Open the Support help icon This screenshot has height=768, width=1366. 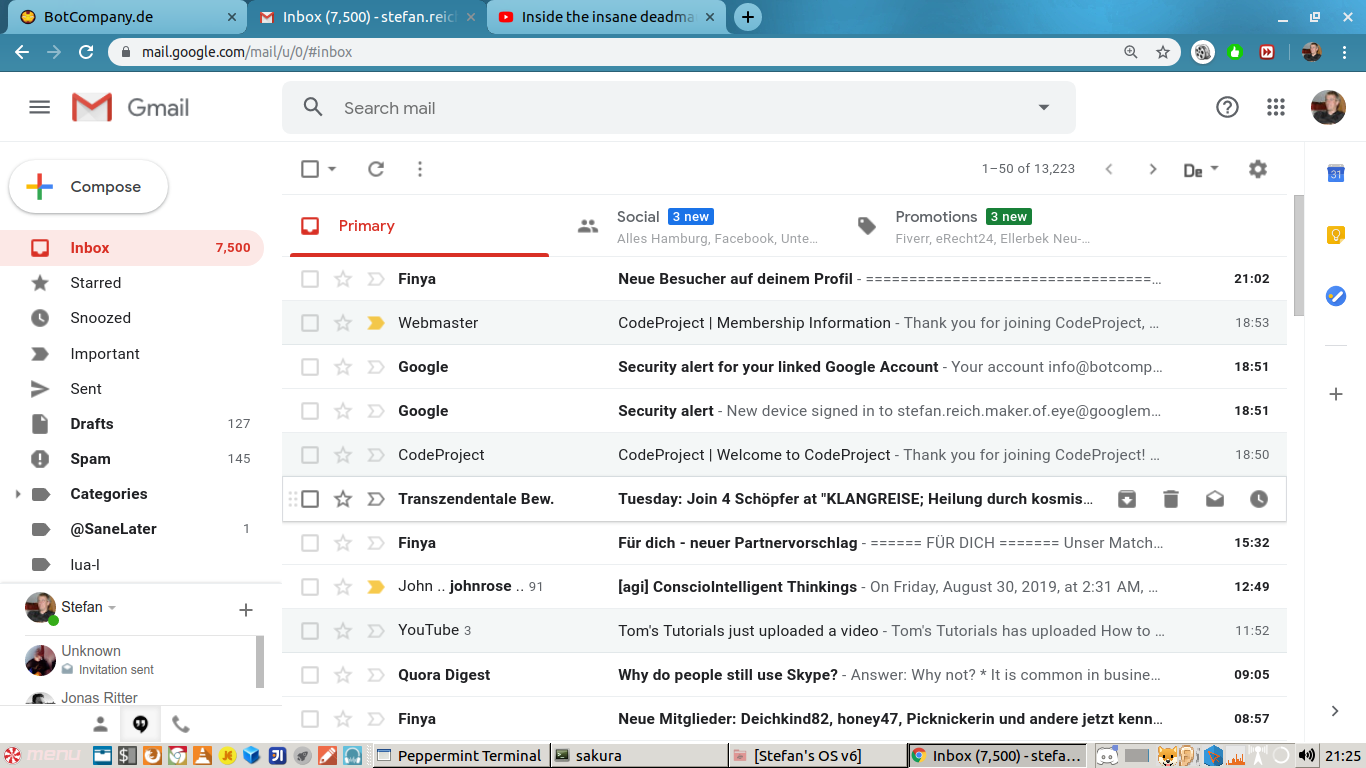coord(1227,108)
